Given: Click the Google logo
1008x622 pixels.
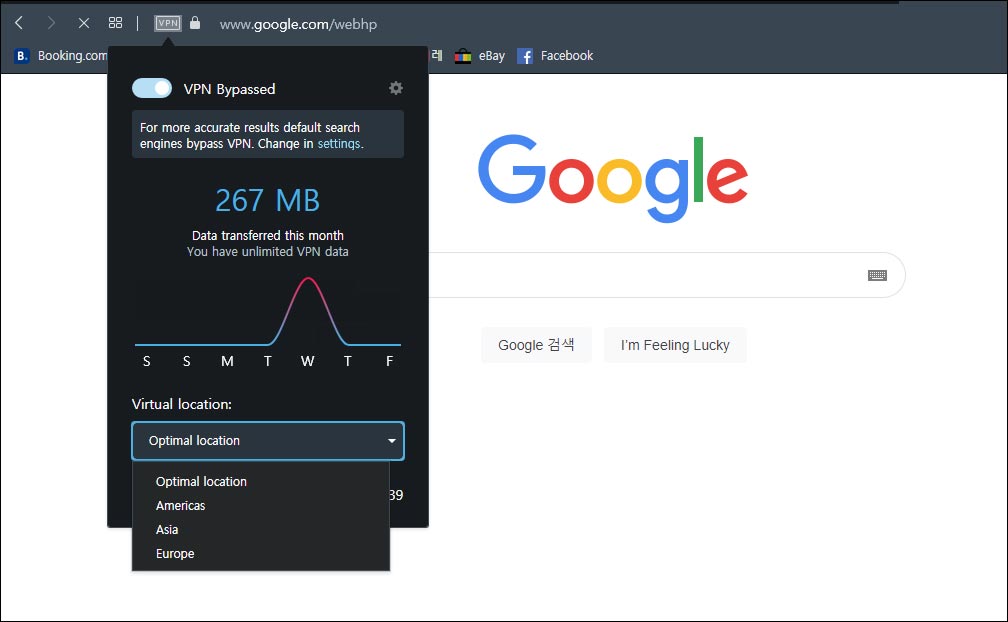Looking at the screenshot, I should coord(613,177).
